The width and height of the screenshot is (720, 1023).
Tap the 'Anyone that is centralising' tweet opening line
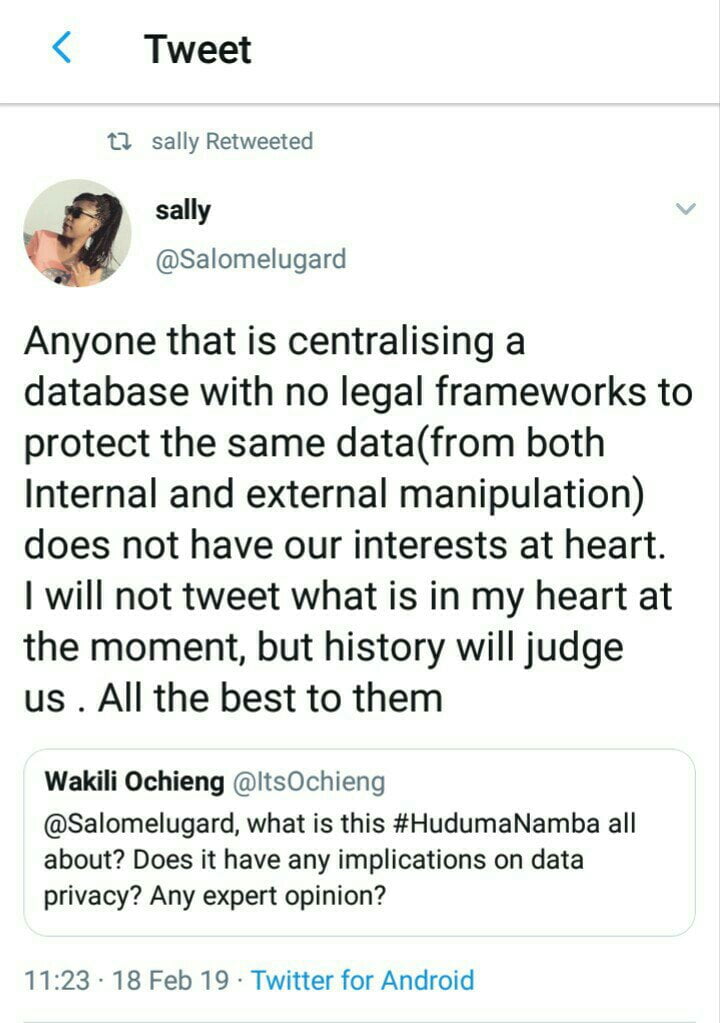coord(274,342)
